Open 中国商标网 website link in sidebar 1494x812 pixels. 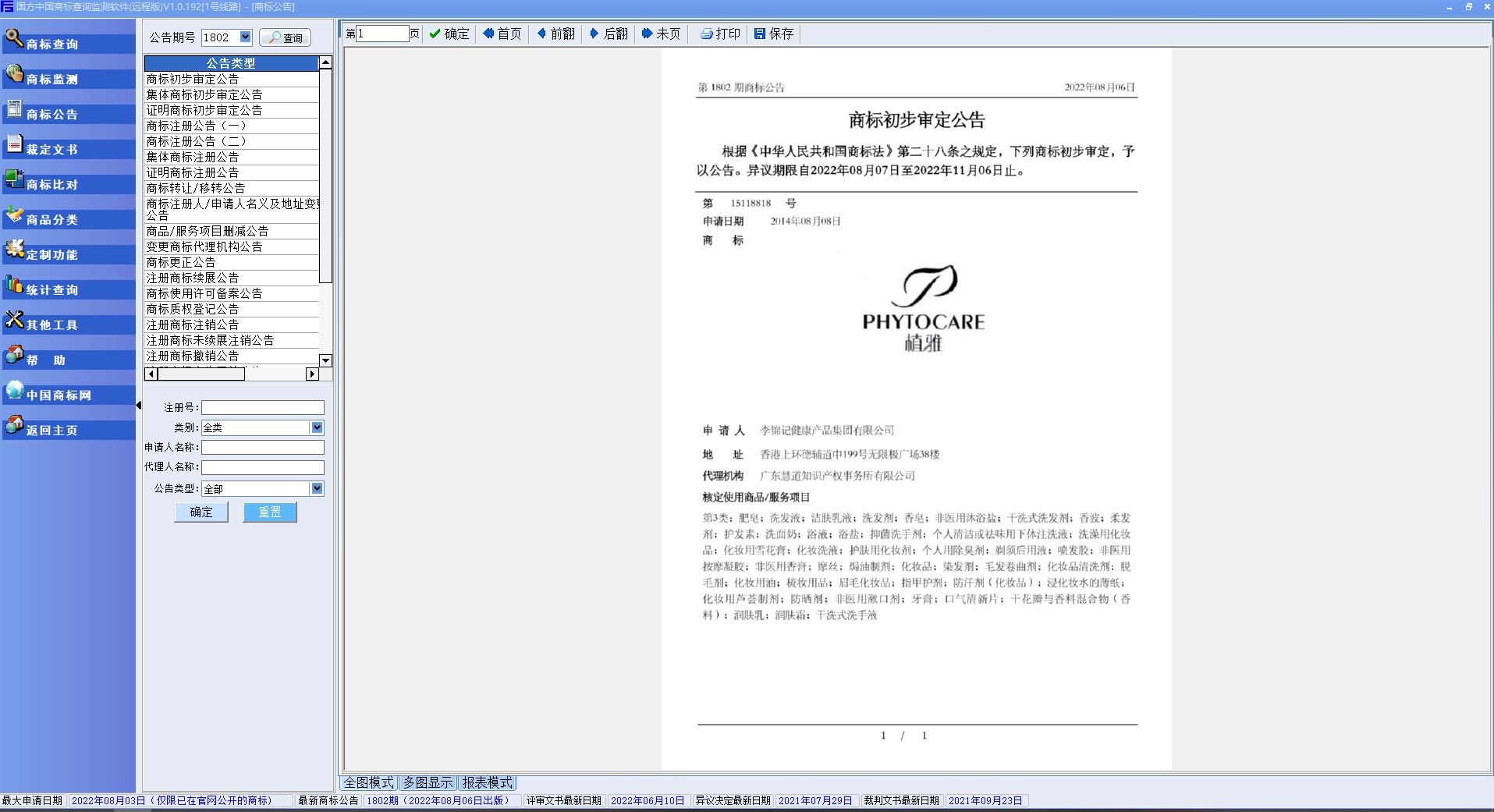pos(69,392)
